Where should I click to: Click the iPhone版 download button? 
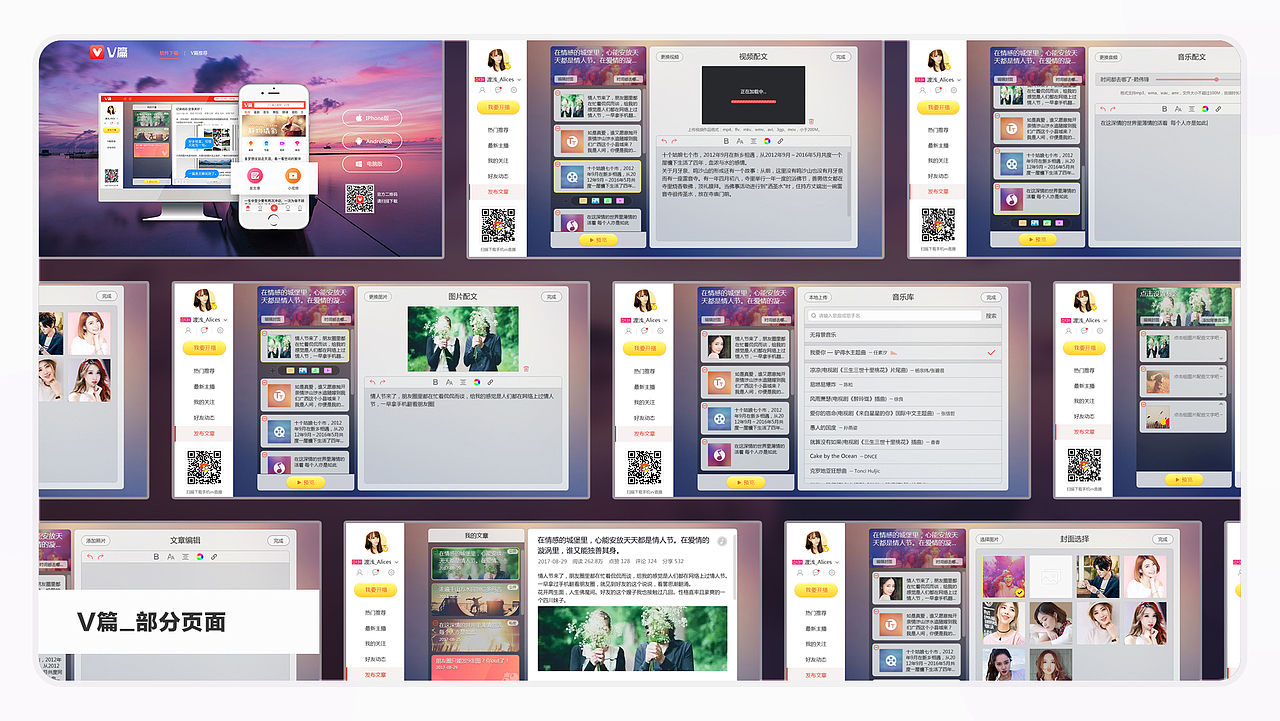point(372,118)
